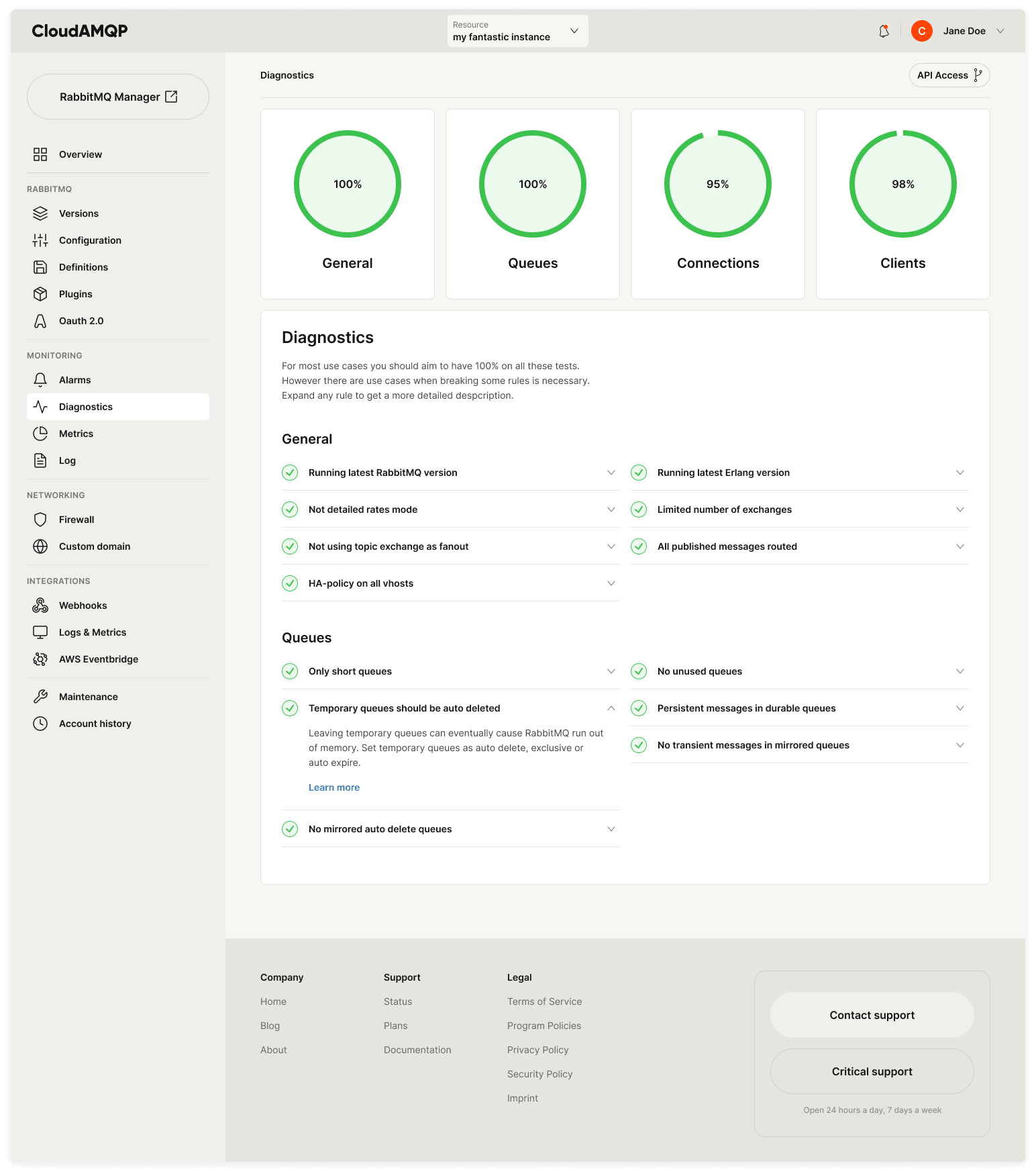Click the orange user avatar icon

[x=922, y=31]
